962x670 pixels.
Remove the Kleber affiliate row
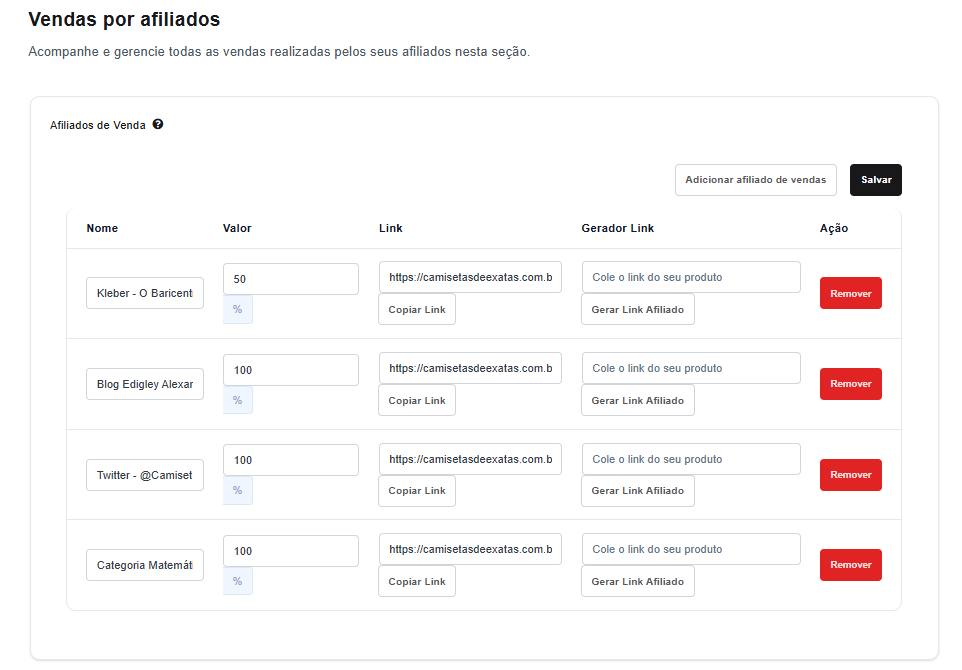[x=850, y=293]
